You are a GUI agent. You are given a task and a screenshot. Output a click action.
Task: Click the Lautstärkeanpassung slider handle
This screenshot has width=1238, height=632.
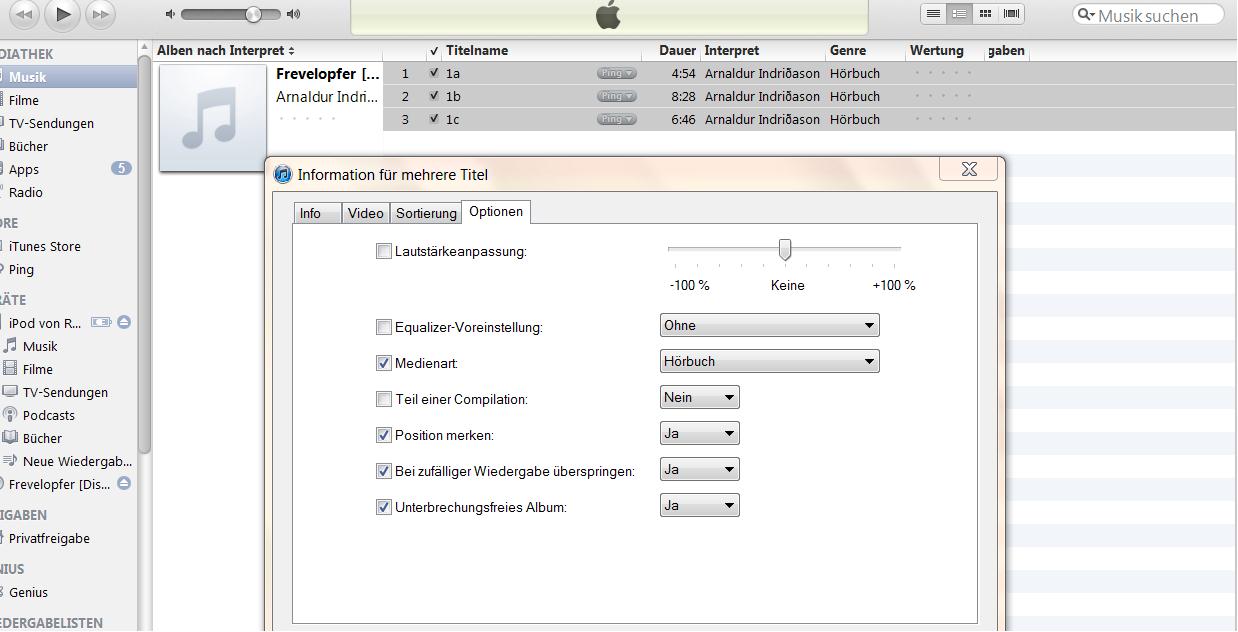pyautogui.click(x=785, y=249)
